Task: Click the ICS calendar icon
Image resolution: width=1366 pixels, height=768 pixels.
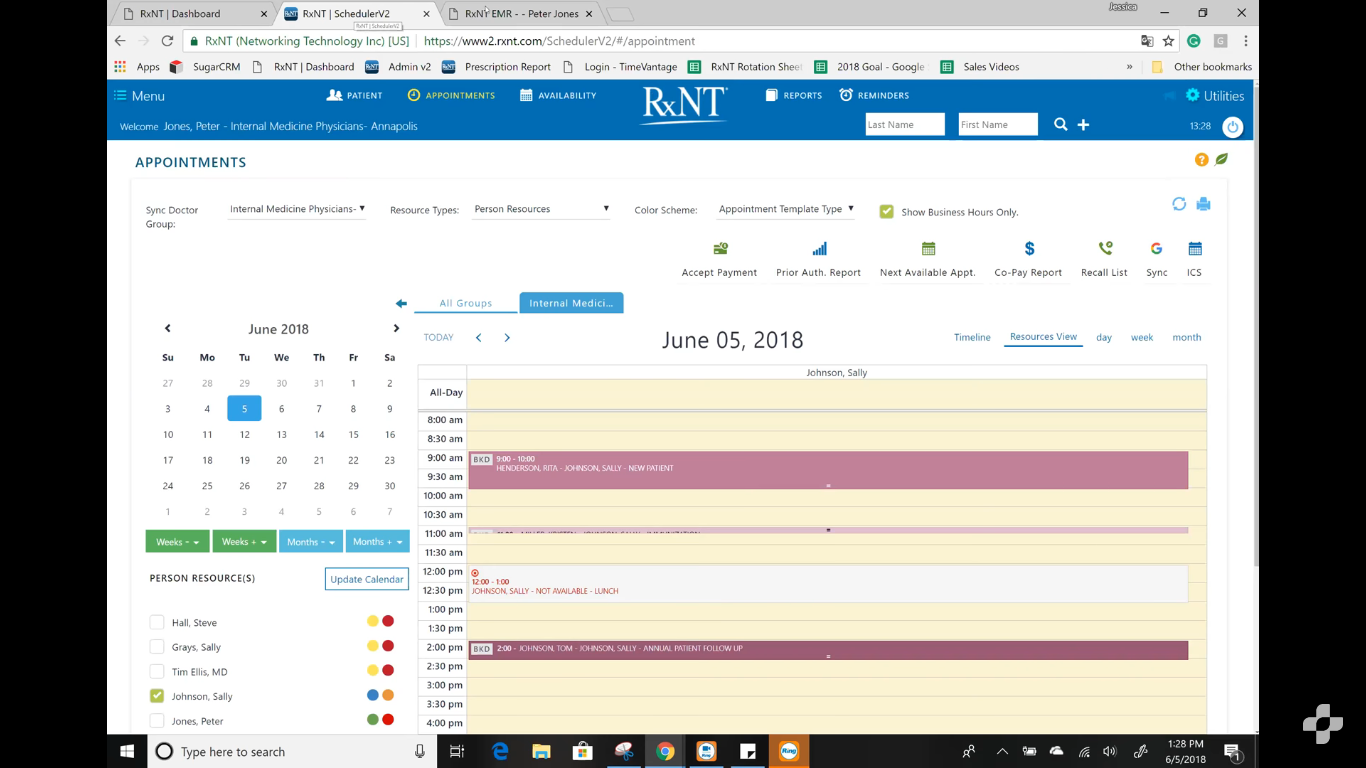Action: [1195, 249]
